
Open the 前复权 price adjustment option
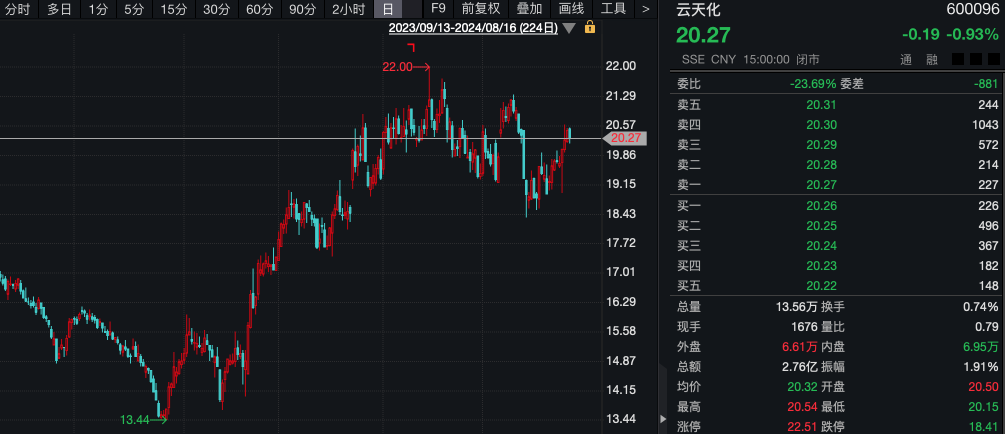point(481,9)
